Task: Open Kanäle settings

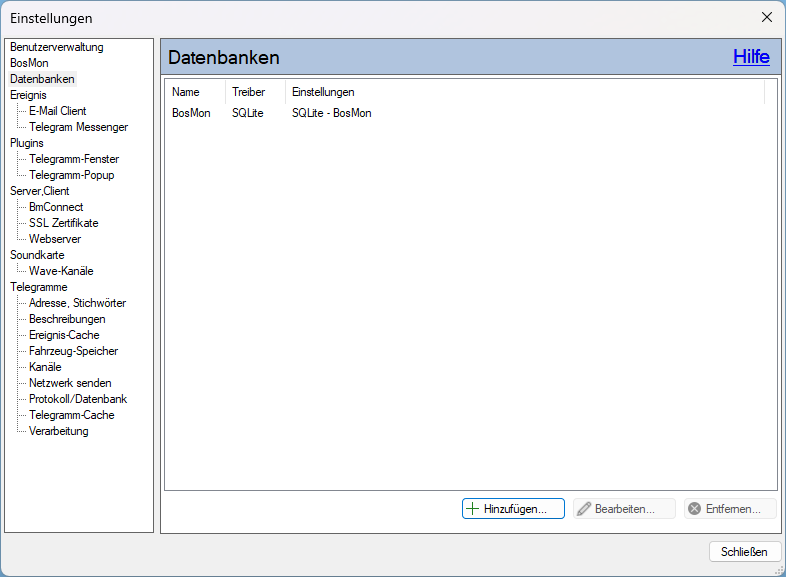Action: (45, 367)
